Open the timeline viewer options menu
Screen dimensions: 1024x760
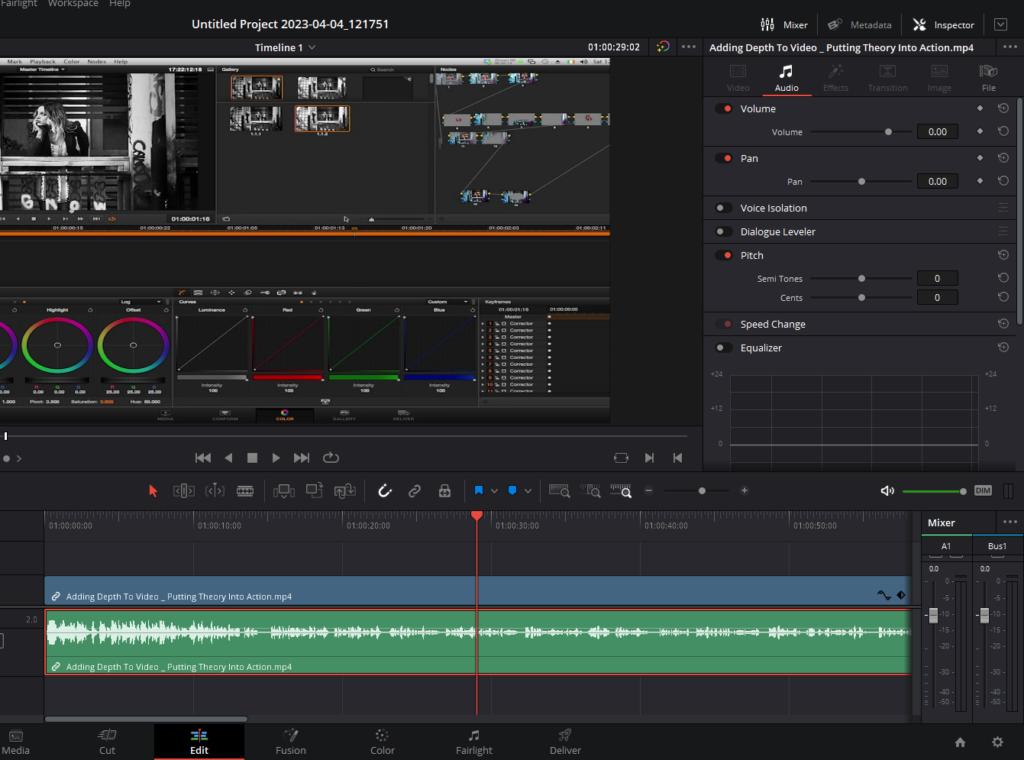tap(688, 47)
